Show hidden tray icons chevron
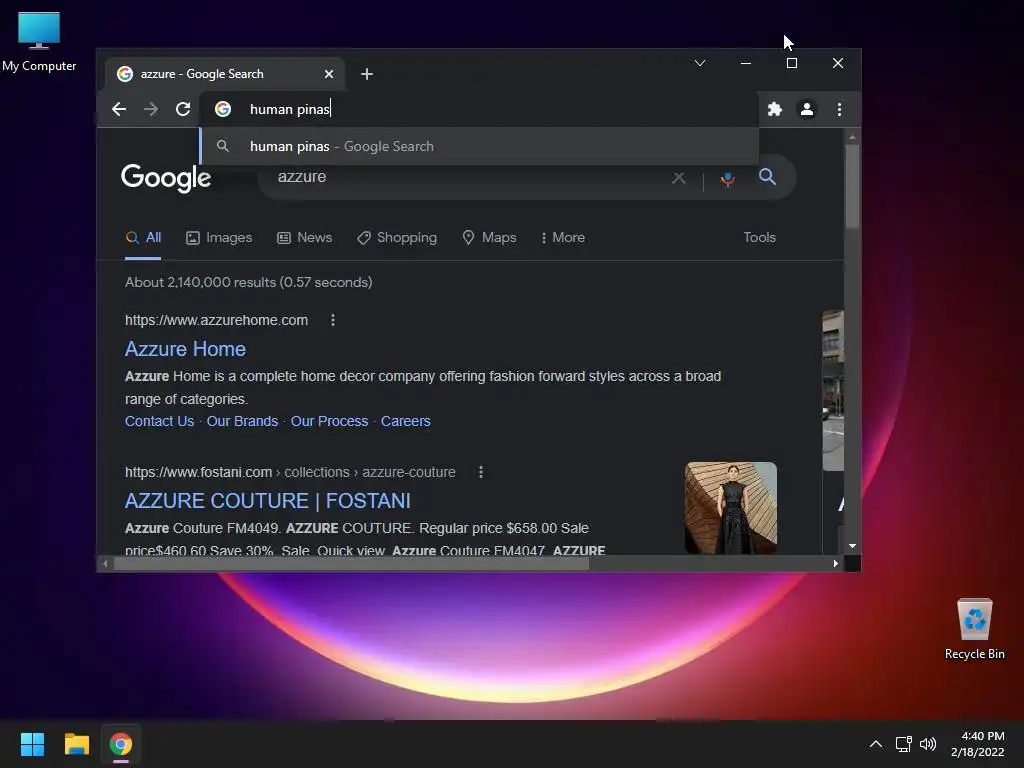1024x768 pixels. point(876,744)
